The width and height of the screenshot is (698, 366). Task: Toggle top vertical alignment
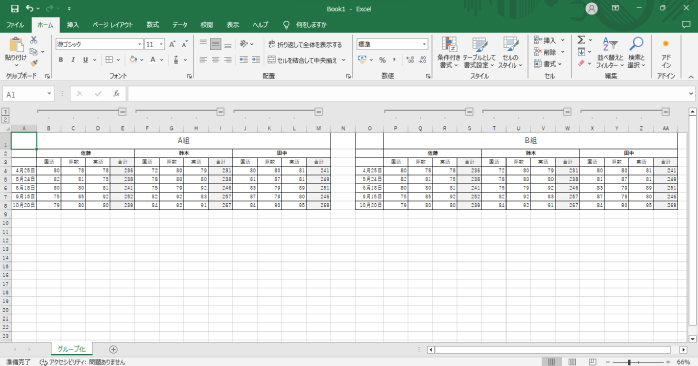(x=203, y=44)
